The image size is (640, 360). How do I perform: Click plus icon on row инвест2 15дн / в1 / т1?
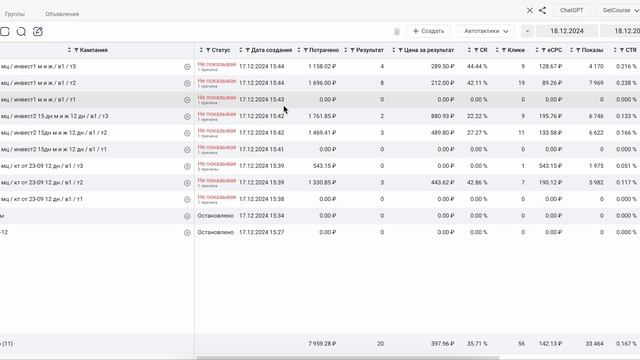tap(187, 150)
